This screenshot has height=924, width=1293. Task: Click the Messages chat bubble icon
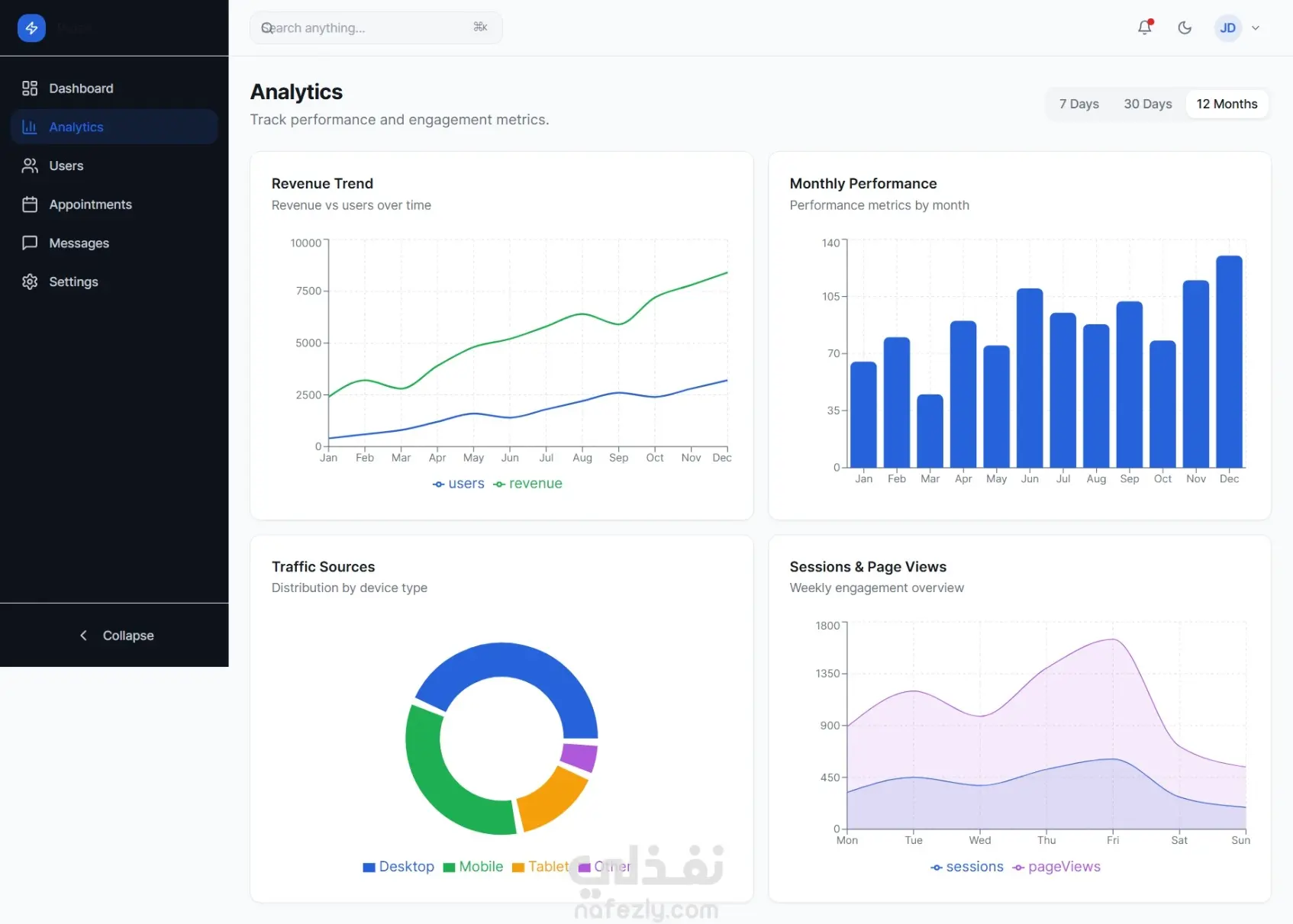(x=30, y=243)
